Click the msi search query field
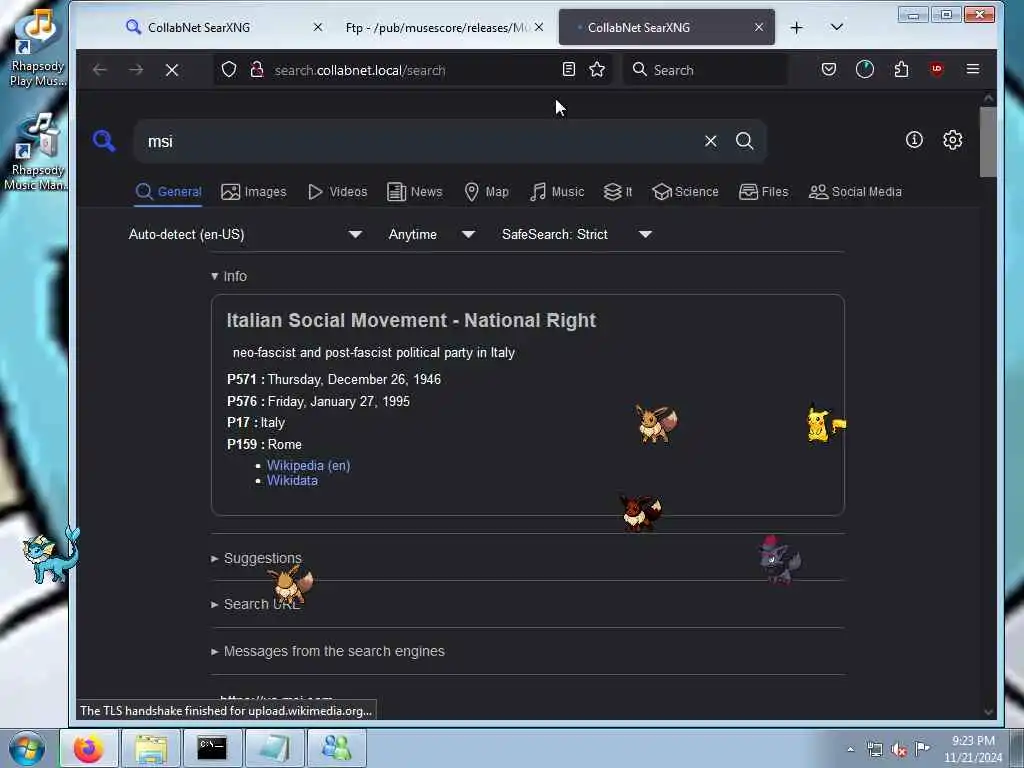 pyautogui.click(x=418, y=141)
